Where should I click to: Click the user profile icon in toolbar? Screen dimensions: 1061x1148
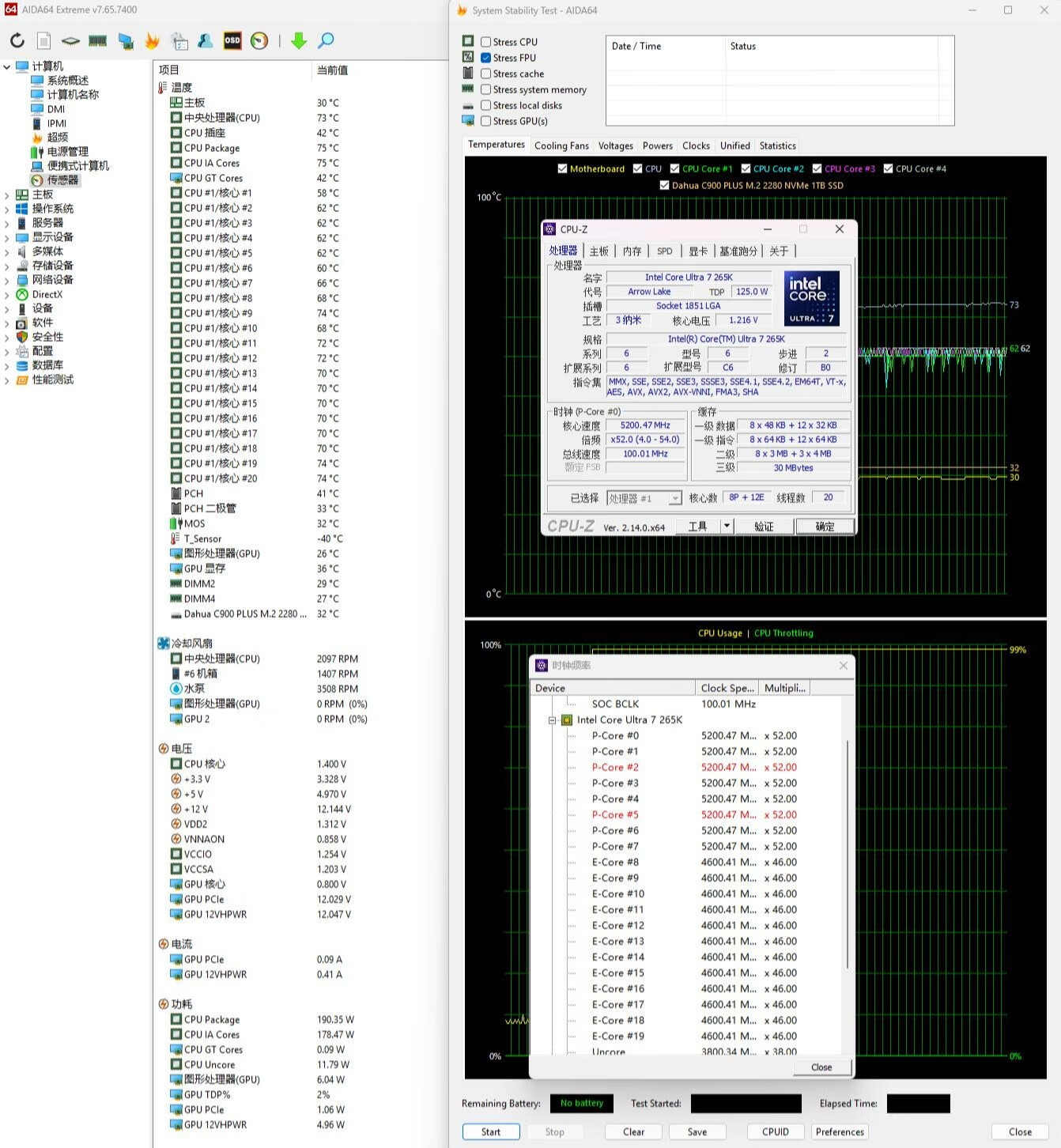(x=206, y=40)
